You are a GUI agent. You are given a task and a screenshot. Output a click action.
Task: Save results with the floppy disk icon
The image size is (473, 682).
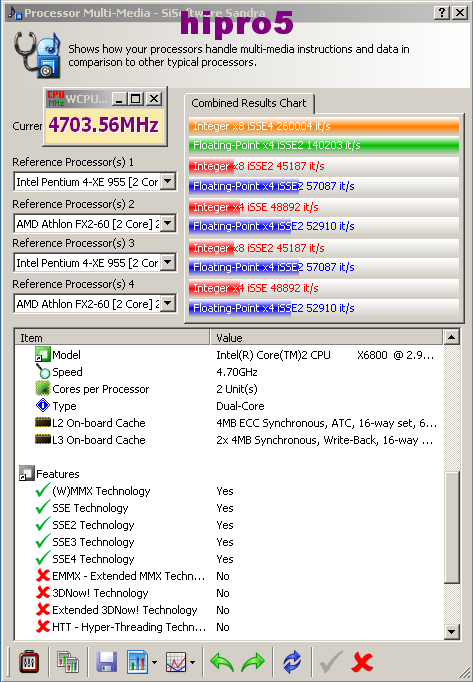(106, 662)
